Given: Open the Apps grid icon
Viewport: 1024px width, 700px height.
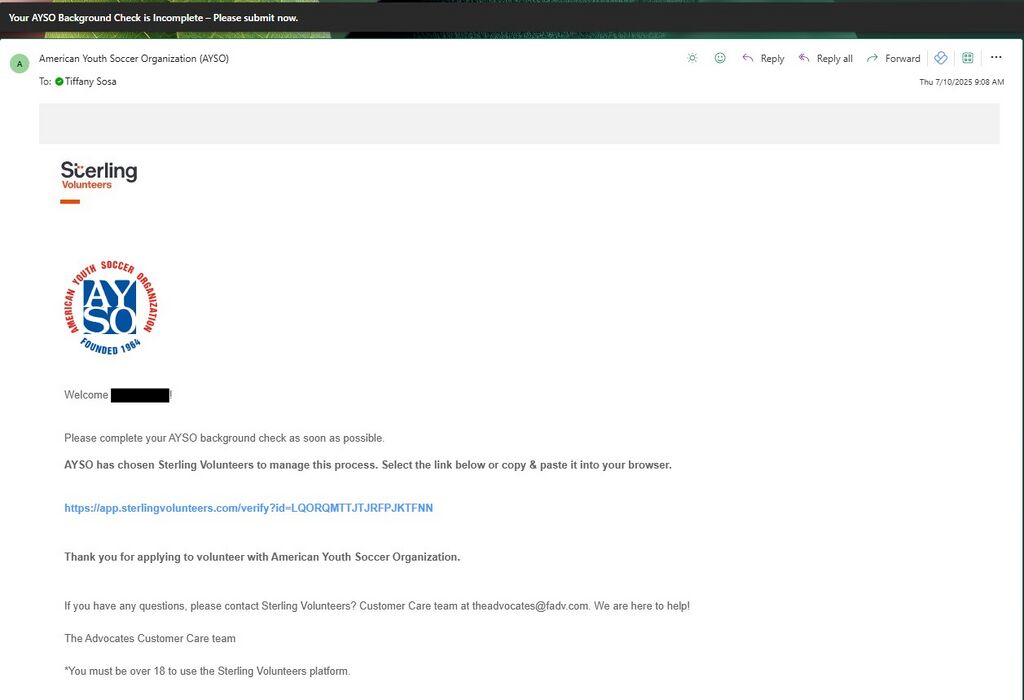Looking at the screenshot, I should 968,58.
